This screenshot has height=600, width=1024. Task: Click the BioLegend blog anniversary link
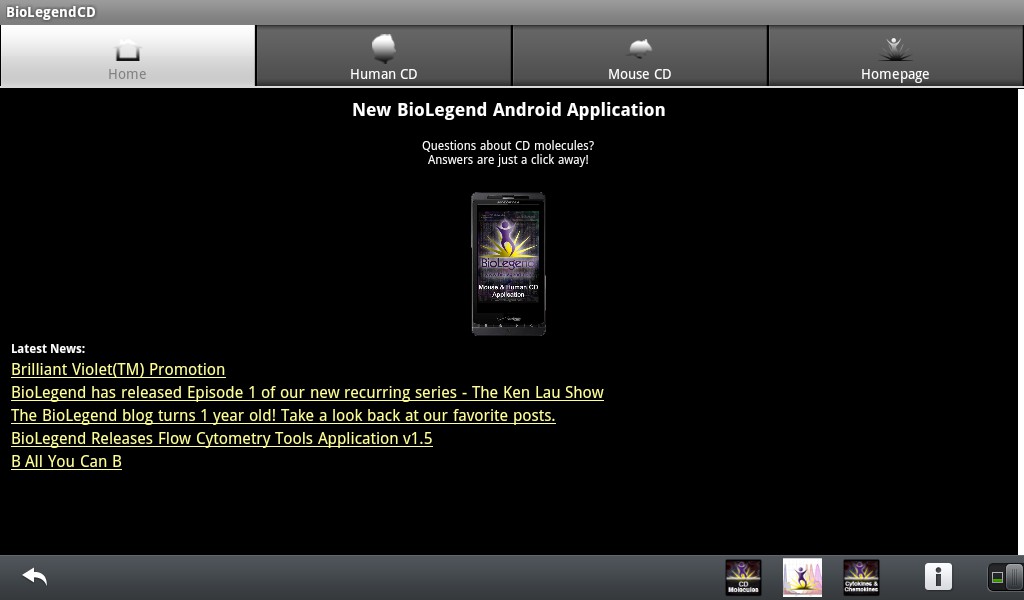(x=282, y=415)
